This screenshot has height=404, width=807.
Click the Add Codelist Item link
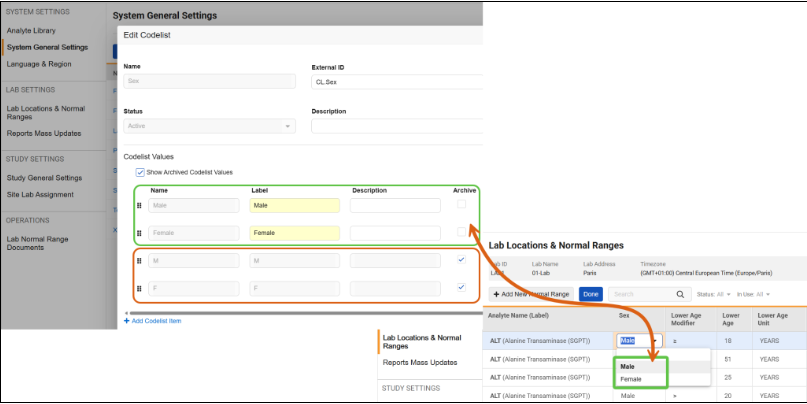(x=153, y=321)
